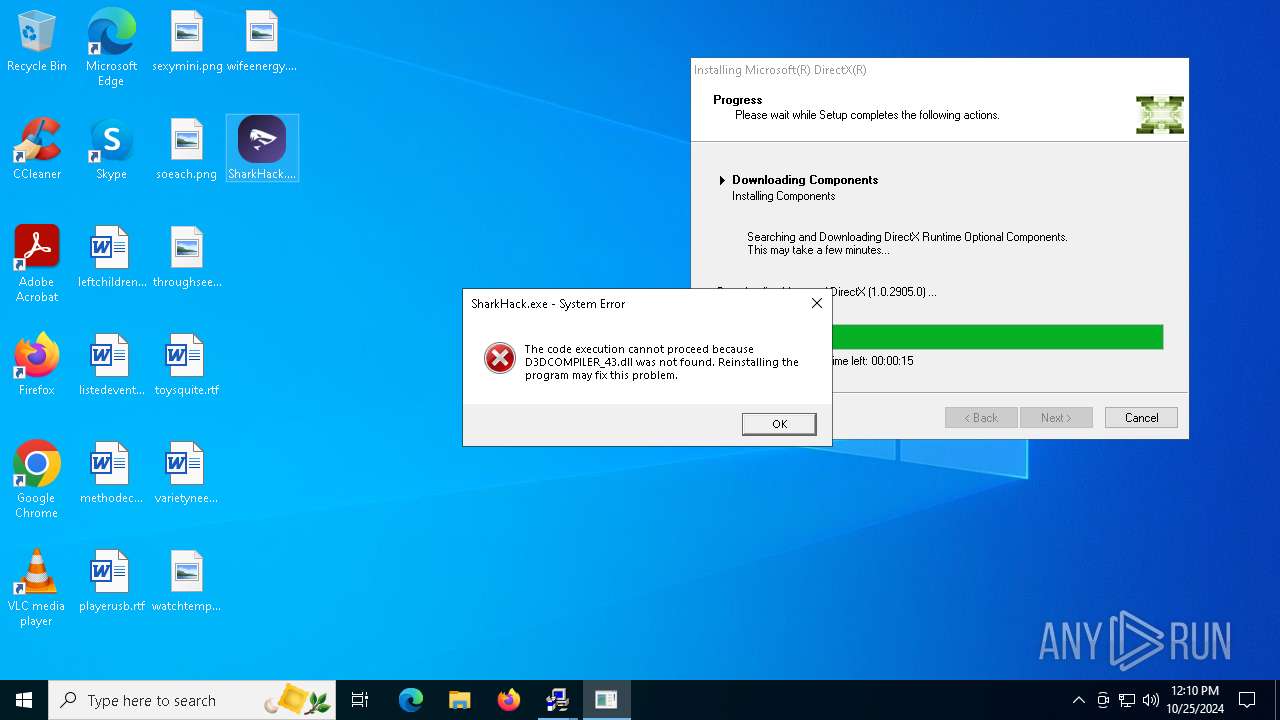The image size is (1280, 720).
Task: Select the toysquite.rtf document icon
Action: pos(187,364)
